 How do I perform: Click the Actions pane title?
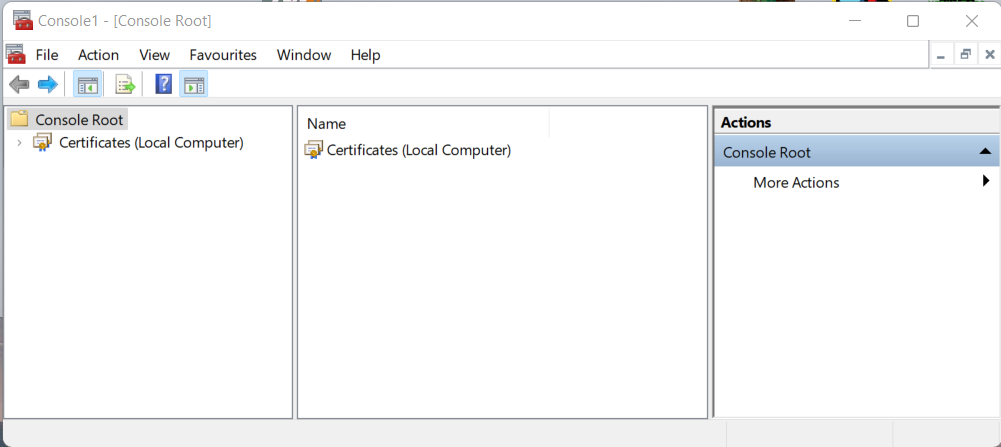pyautogui.click(x=746, y=122)
